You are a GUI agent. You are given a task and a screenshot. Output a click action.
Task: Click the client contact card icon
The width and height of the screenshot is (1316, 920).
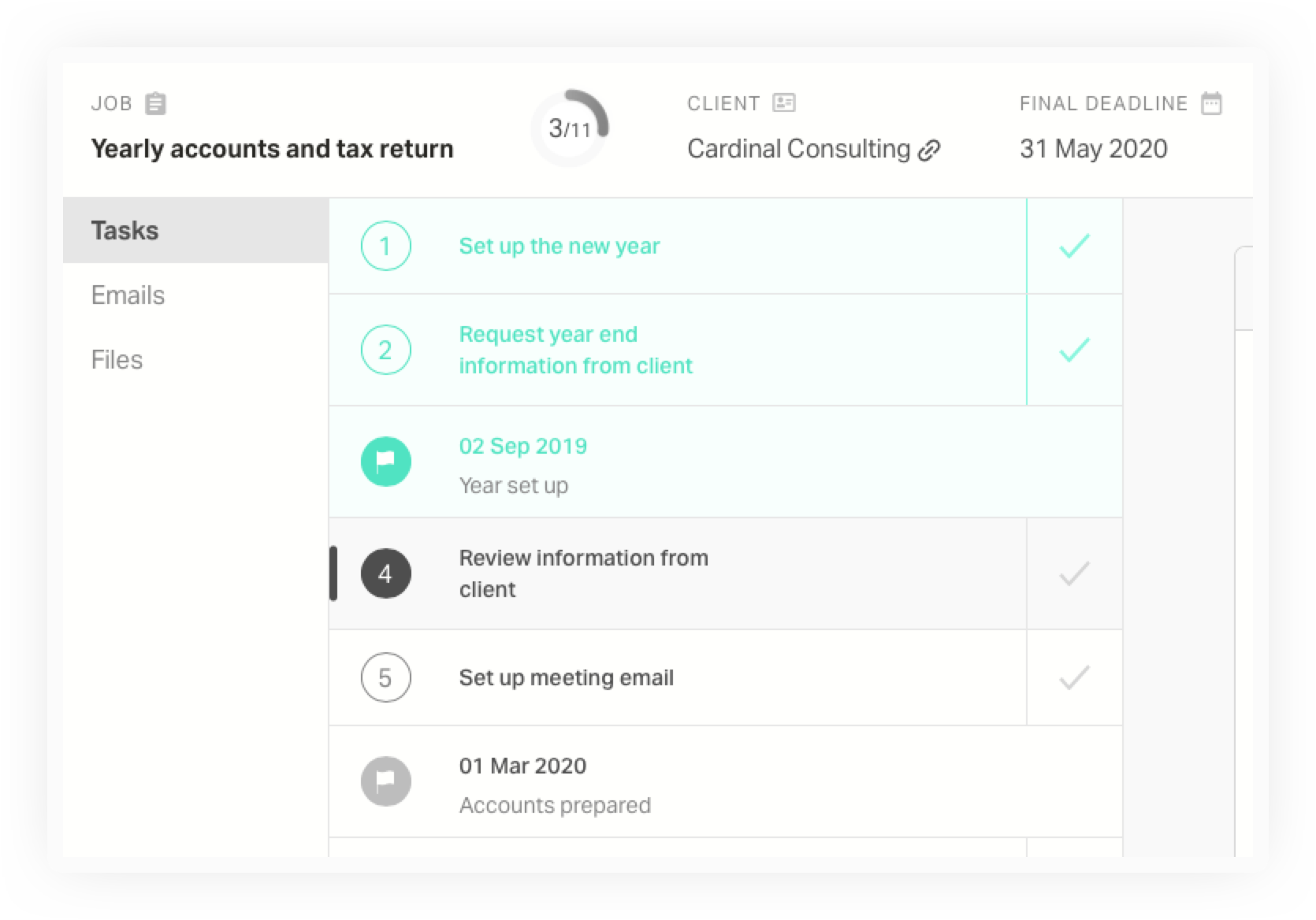tap(784, 102)
